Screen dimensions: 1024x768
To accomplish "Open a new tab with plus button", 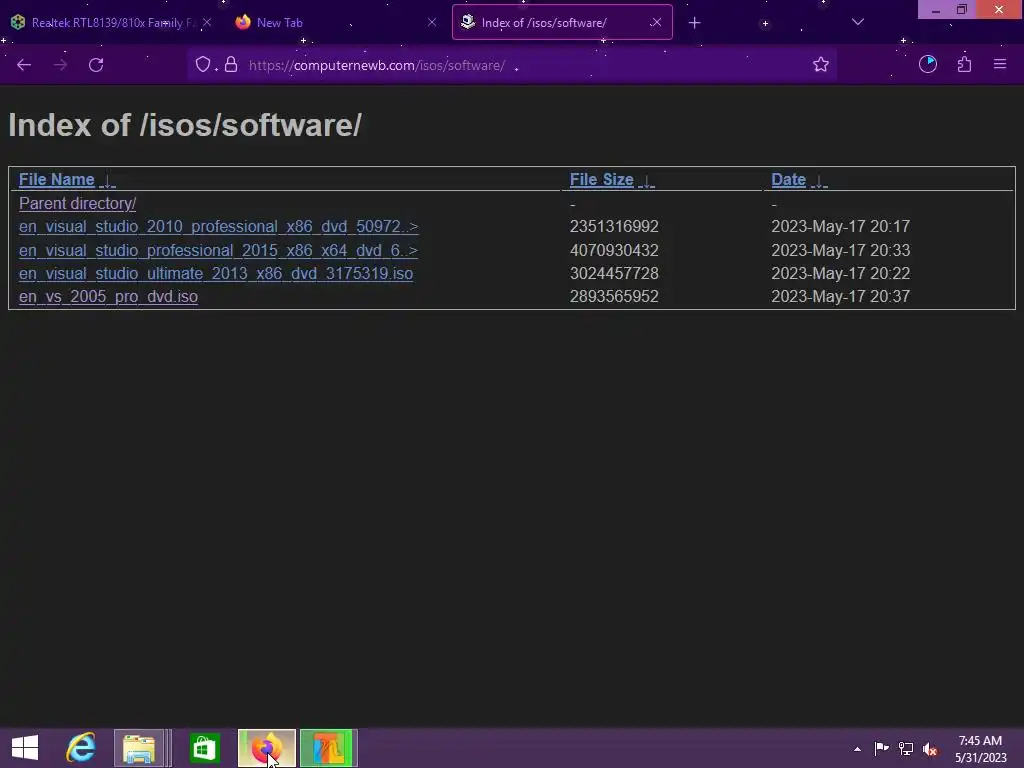I will click(x=694, y=23).
